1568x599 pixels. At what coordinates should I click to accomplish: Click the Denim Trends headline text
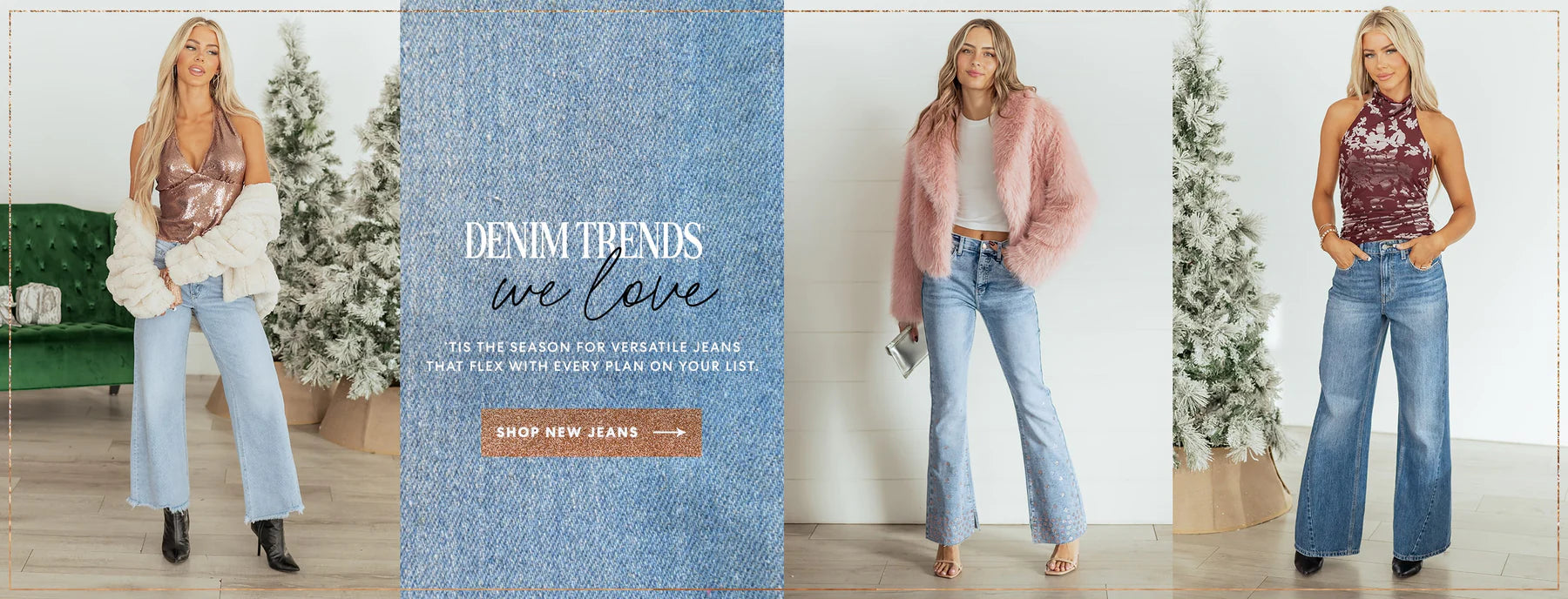(x=583, y=241)
